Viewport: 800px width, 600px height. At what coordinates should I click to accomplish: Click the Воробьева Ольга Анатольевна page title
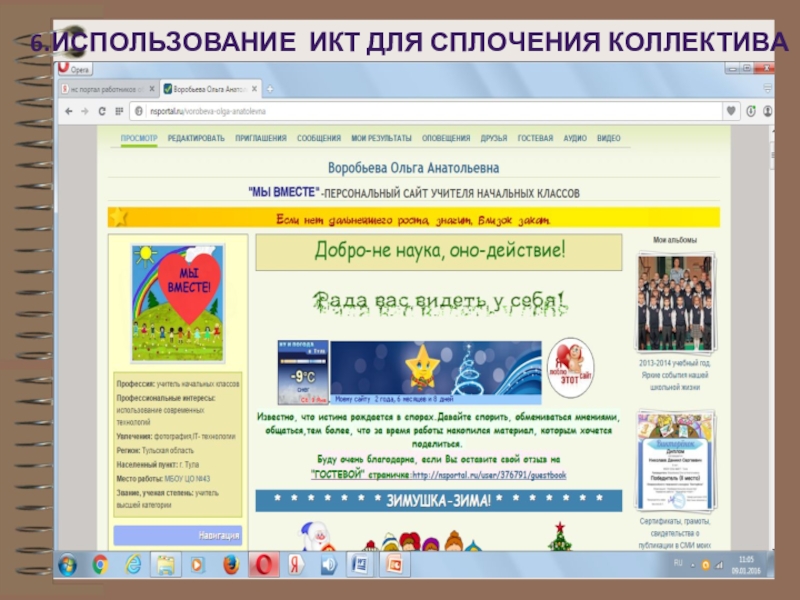(x=414, y=168)
